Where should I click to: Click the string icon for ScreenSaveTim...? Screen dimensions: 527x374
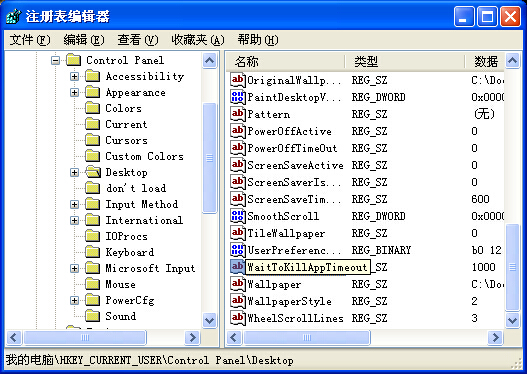click(x=238, y=199)
